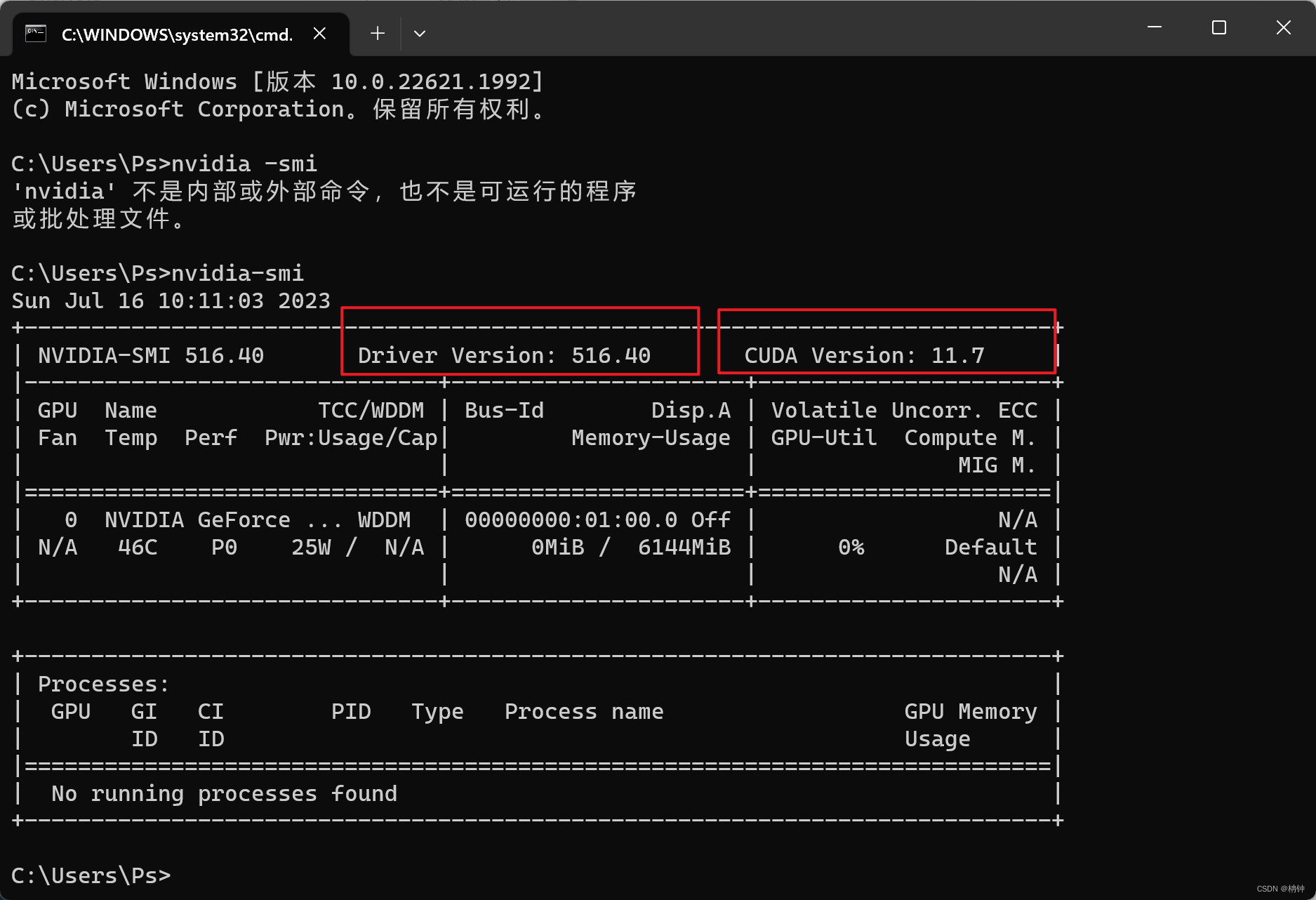Expand the new tab profile dropdown
The height and width of the screenshot is (900, 1316).
pos(420,34)
